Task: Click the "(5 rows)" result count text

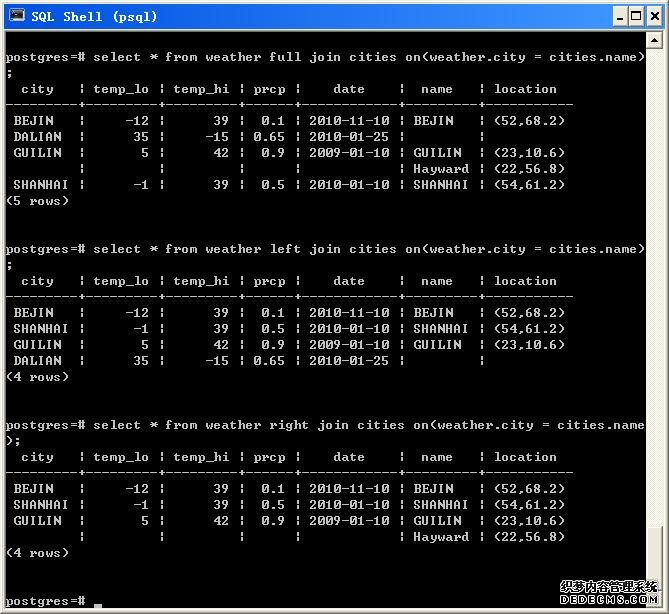Action: coord(38,201)
